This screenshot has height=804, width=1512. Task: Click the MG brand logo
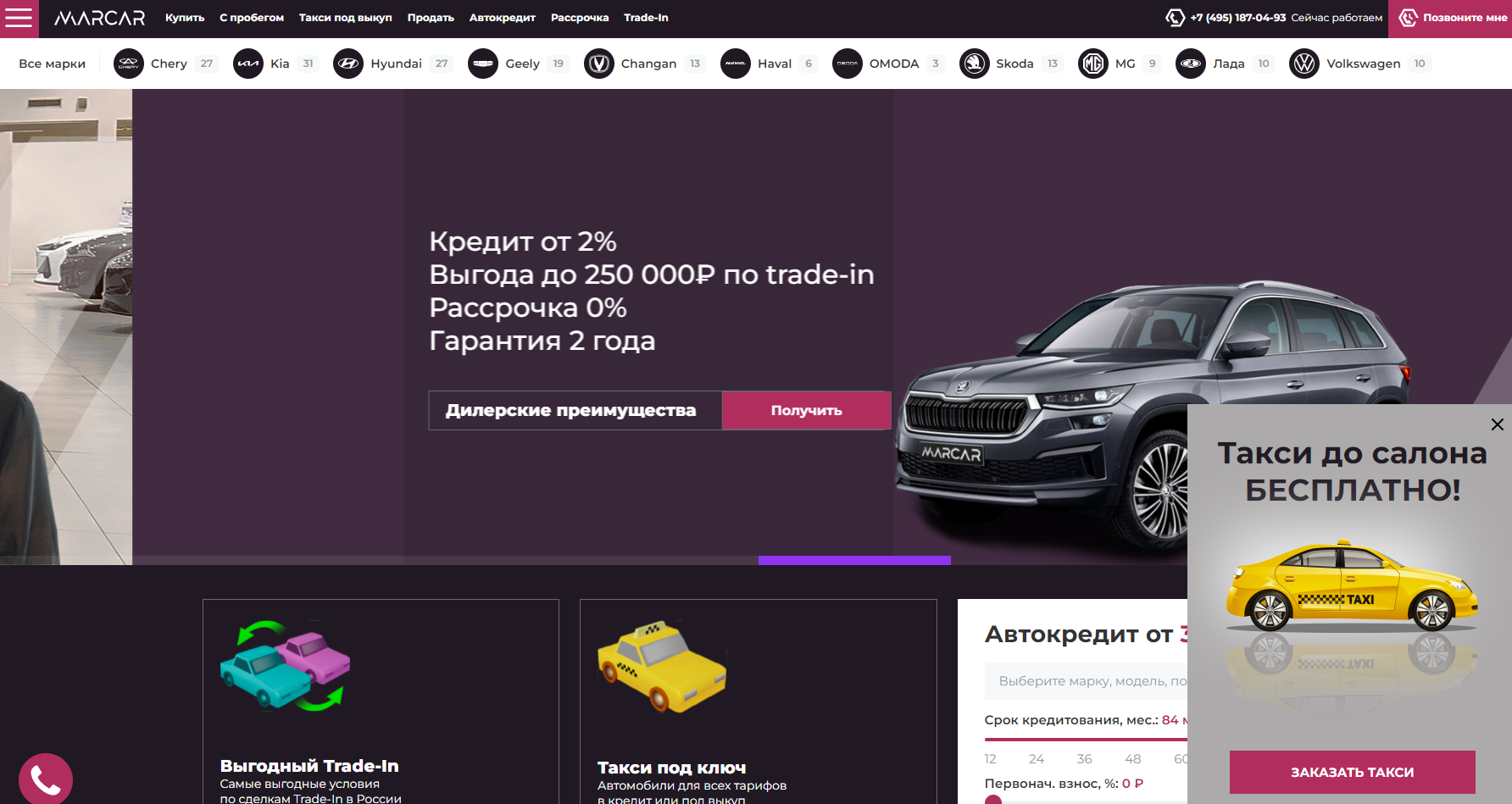coord(1093,64)
